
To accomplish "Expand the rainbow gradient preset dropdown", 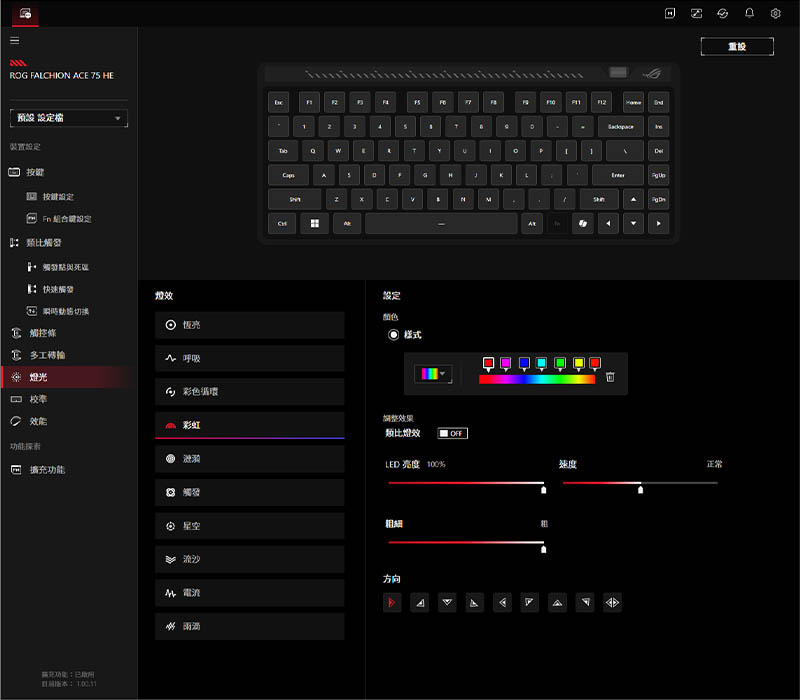I will point(433,373).
